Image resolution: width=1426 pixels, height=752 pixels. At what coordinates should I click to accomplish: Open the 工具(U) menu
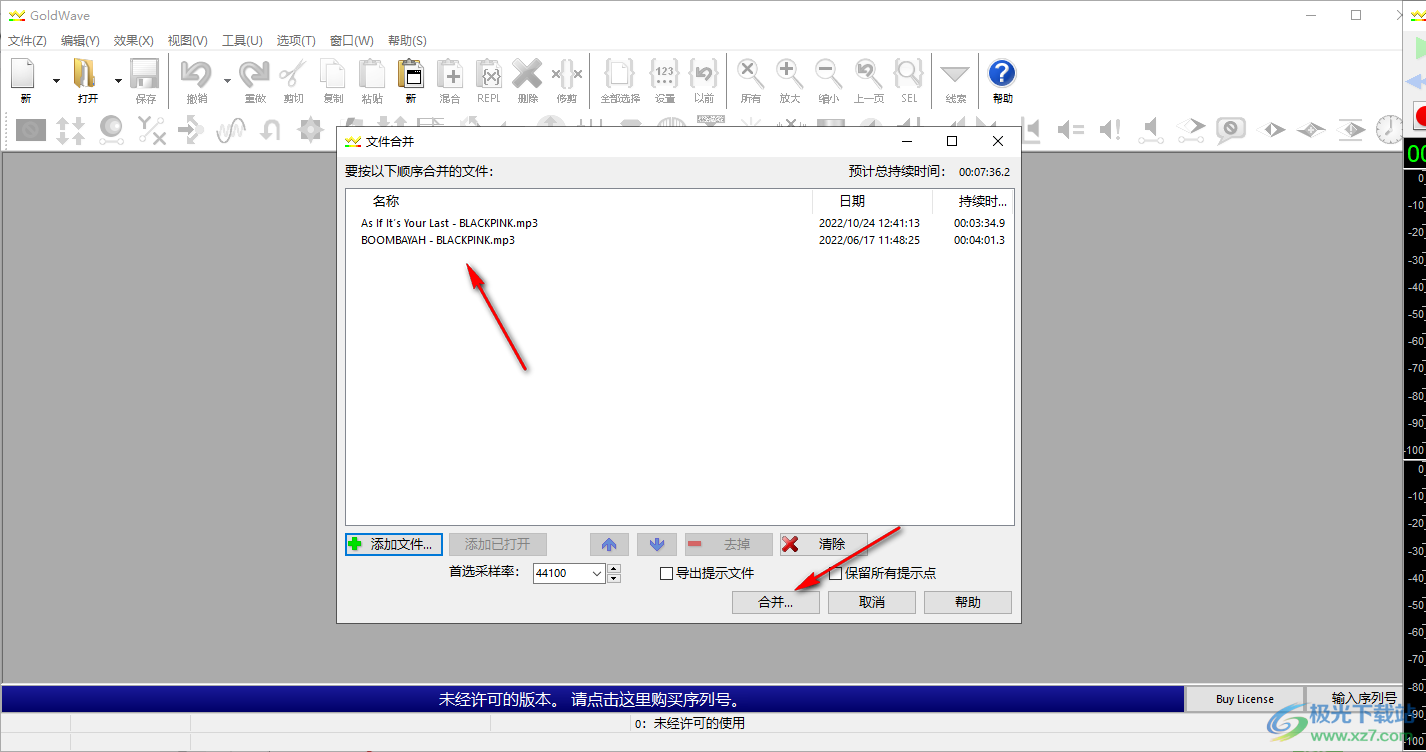click(242, 41)
